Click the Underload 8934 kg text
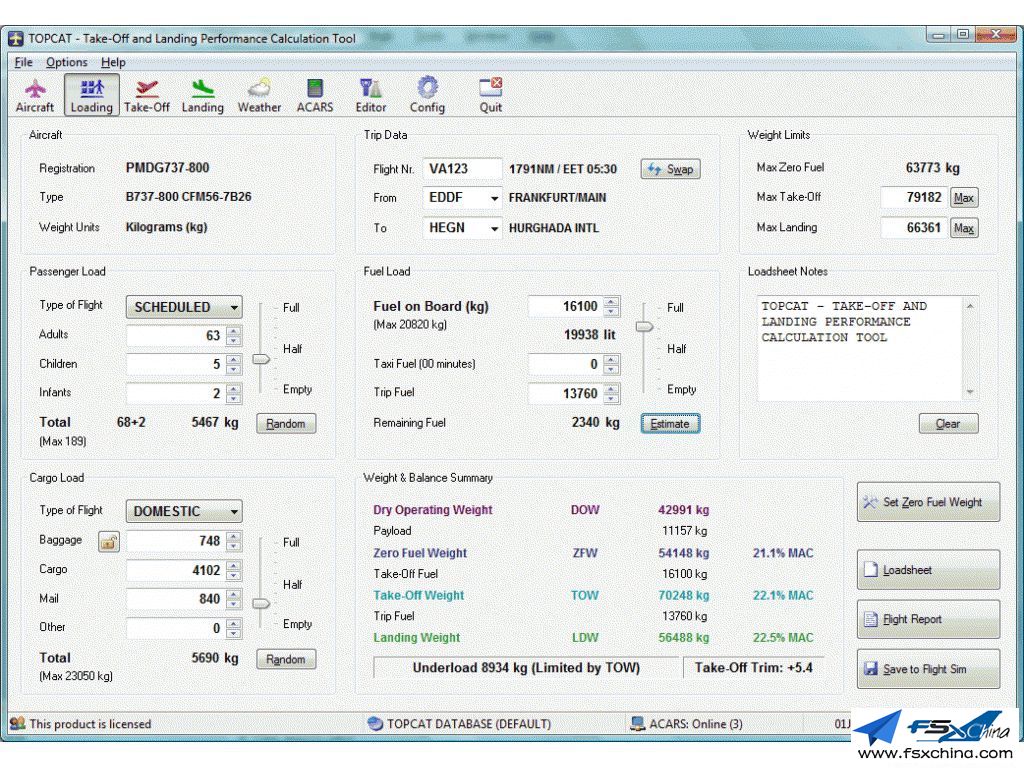Image resolution: width=1024 pixels, height=768 pixels. (x=526, y=667)
